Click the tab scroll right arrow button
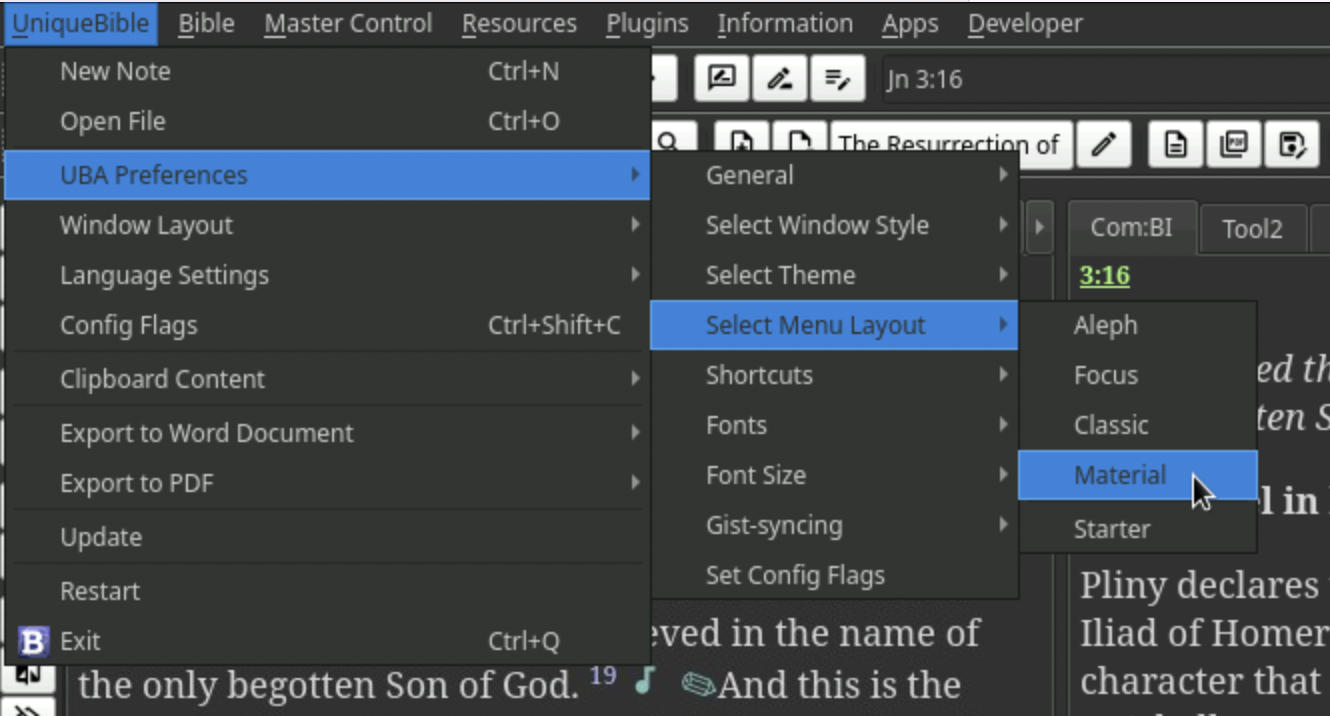1330x716 pixels. coord(1039,228)
